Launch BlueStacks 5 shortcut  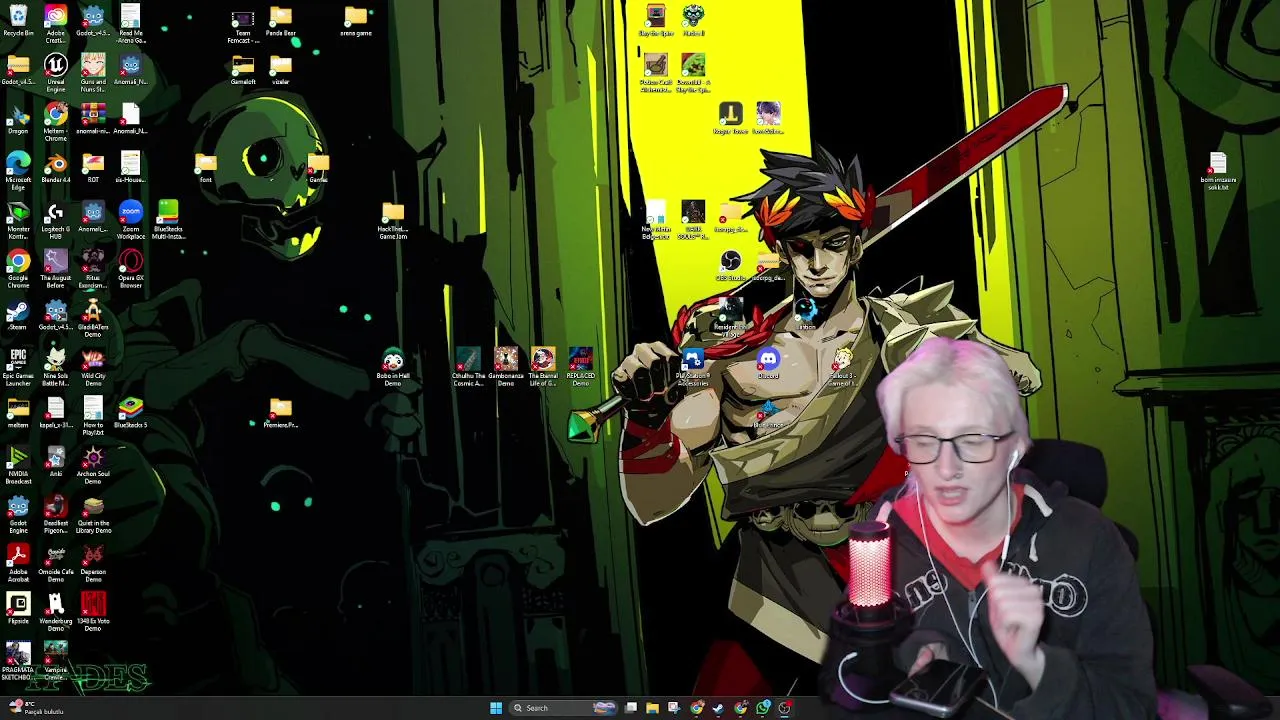pos(131,413)
